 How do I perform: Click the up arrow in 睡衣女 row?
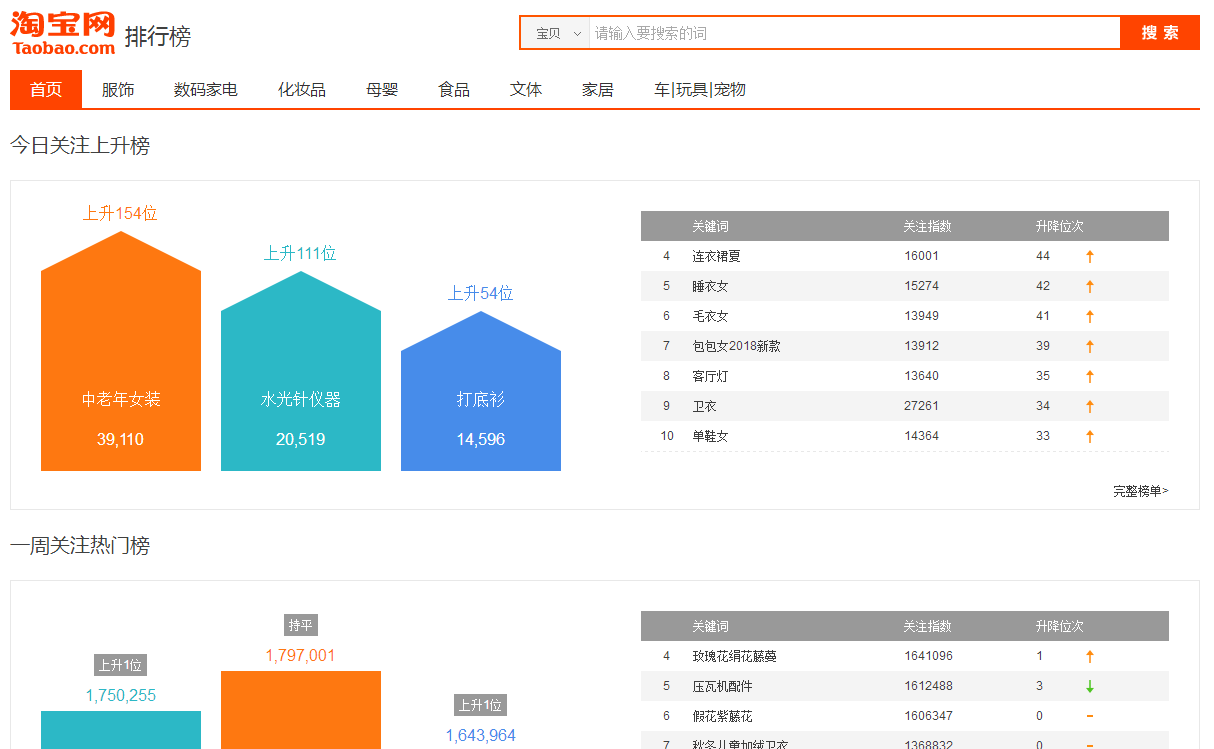[x=1090, y=286]
